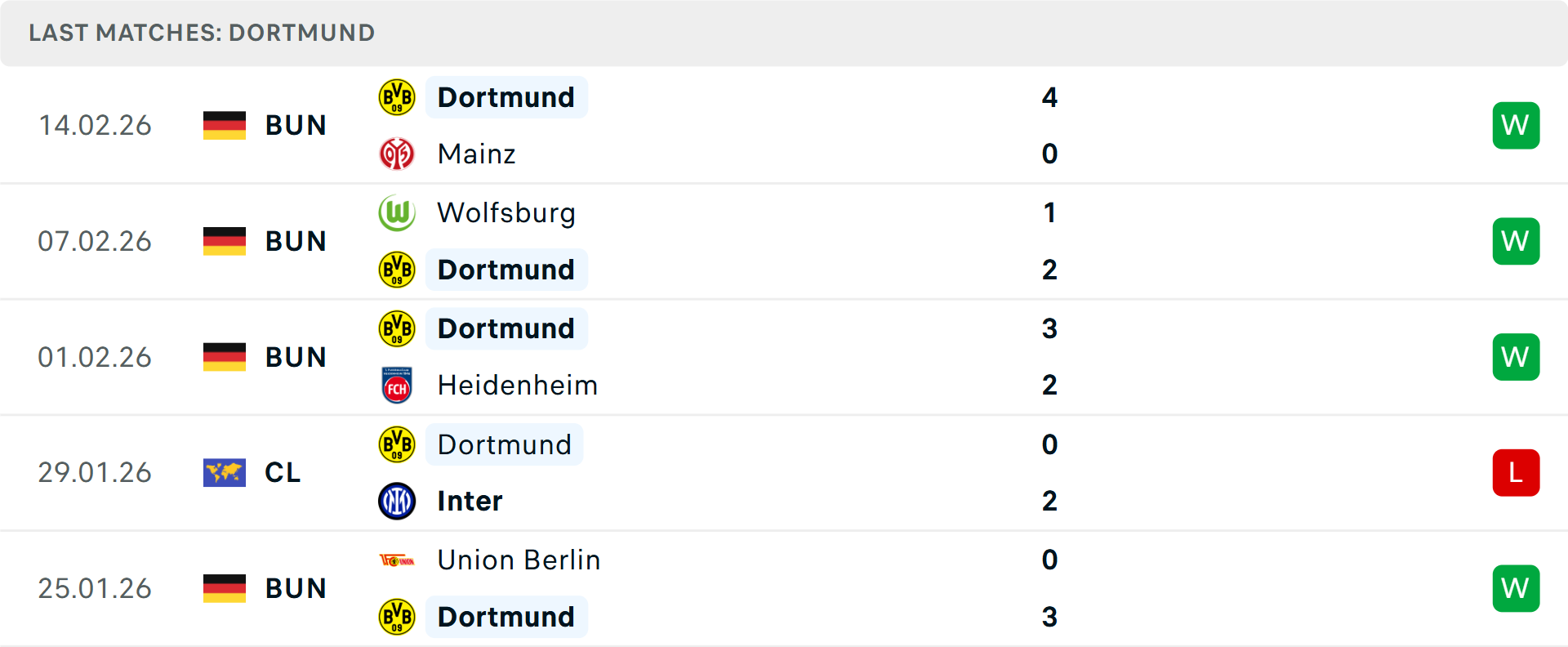The width and height of the screenshot is (1568, 647).
Task: Toggle the W result badge for Mainz match
Action: [1516, 125]
